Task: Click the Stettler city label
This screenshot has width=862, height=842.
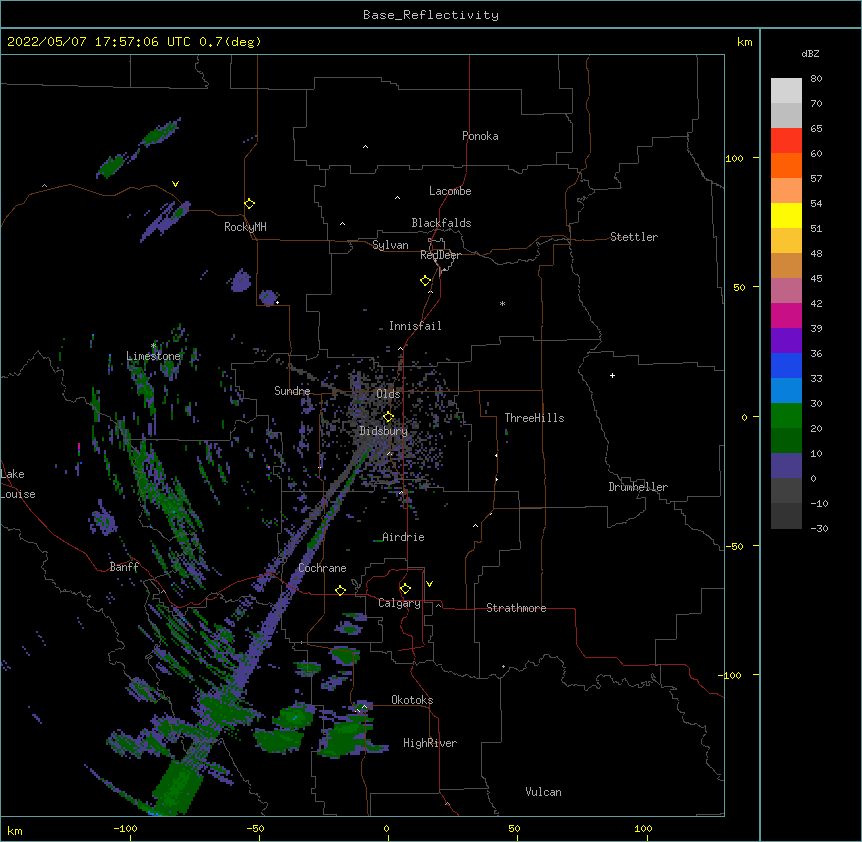Action: [633, 237]
